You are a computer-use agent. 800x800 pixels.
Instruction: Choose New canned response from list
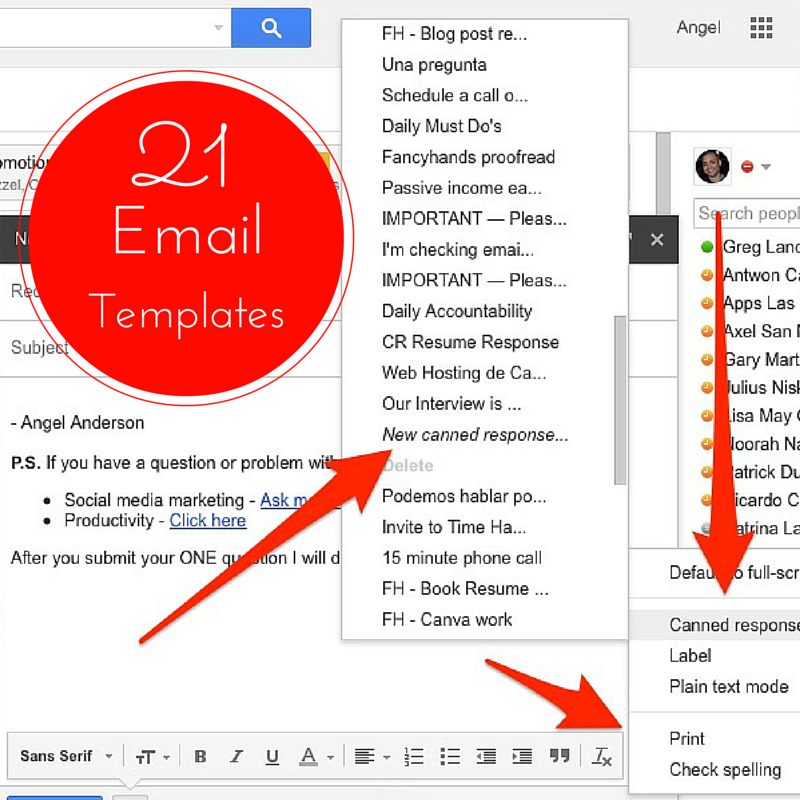pos(474,435)
